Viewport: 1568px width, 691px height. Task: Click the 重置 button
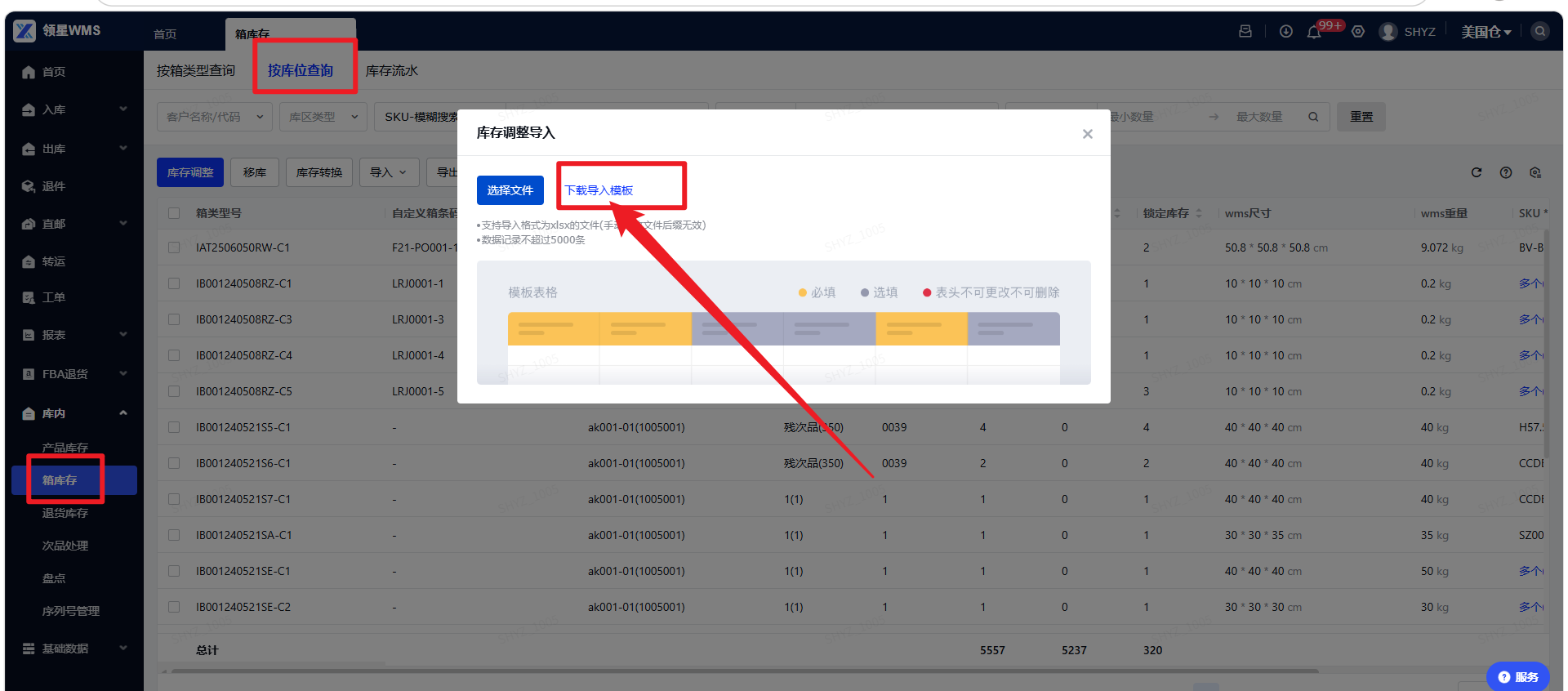[1361, 117]
